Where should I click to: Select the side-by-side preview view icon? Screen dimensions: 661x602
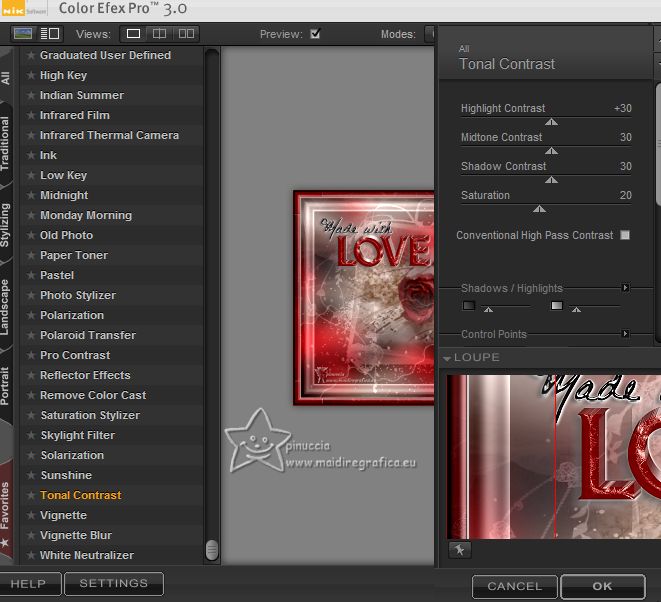(186, 34)
